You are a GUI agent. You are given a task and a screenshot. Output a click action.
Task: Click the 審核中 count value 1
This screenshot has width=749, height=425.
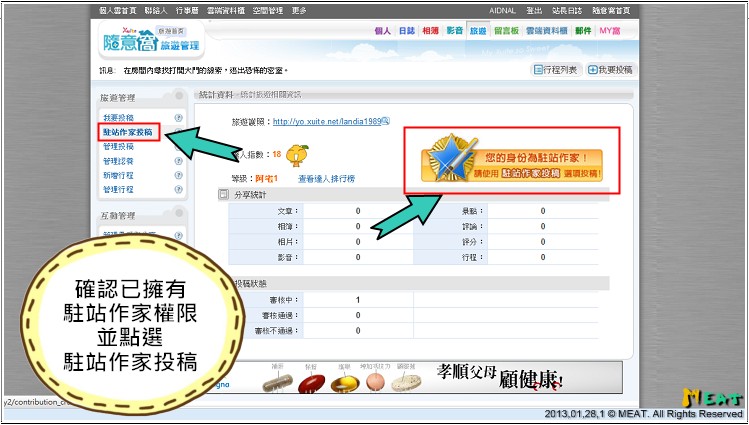coord(358,300)
